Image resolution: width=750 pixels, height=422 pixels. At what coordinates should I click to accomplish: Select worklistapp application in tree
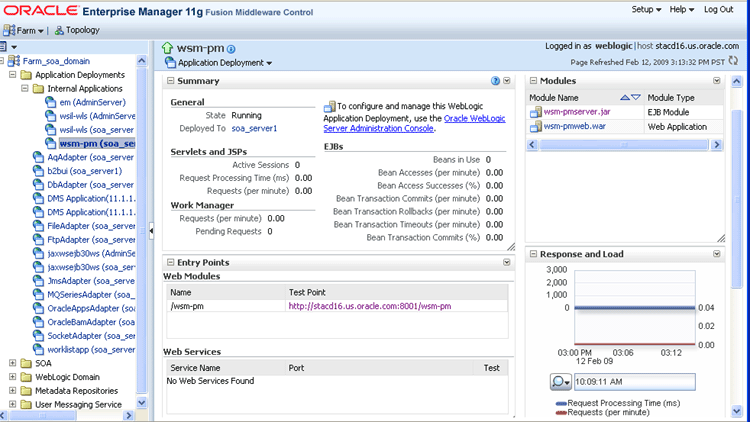pos(91,350)
